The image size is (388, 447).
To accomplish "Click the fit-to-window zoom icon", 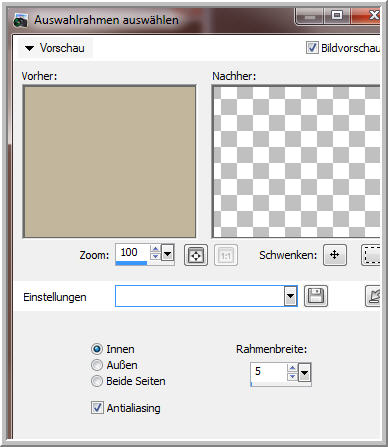I will click(196, 255).
